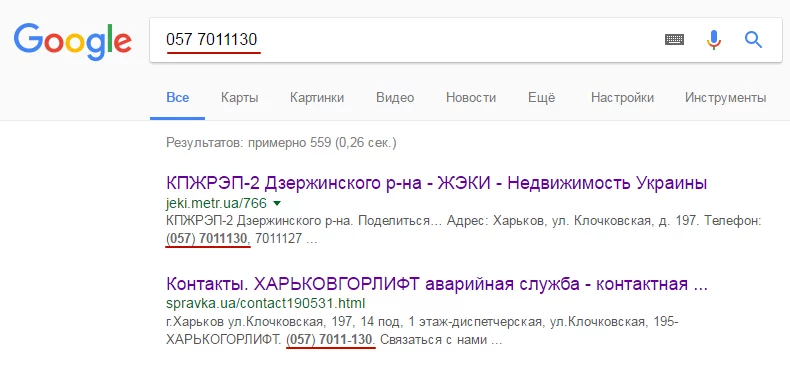Open the КПЖРЭП-2 Дзержинского р-на result
Viewport: 790px width, 365px height.
pyautogui.click(x=436, y=184)
